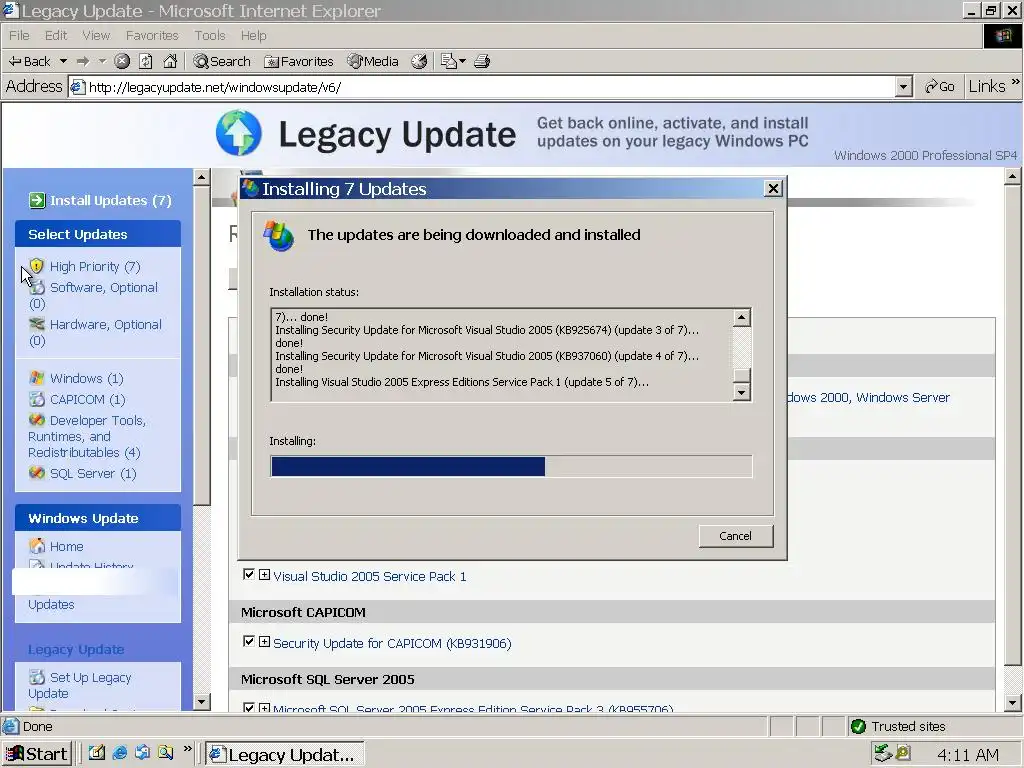Open the Address bar dropdown arrow
Screen dimensions: 1024x768
(903, 87)
